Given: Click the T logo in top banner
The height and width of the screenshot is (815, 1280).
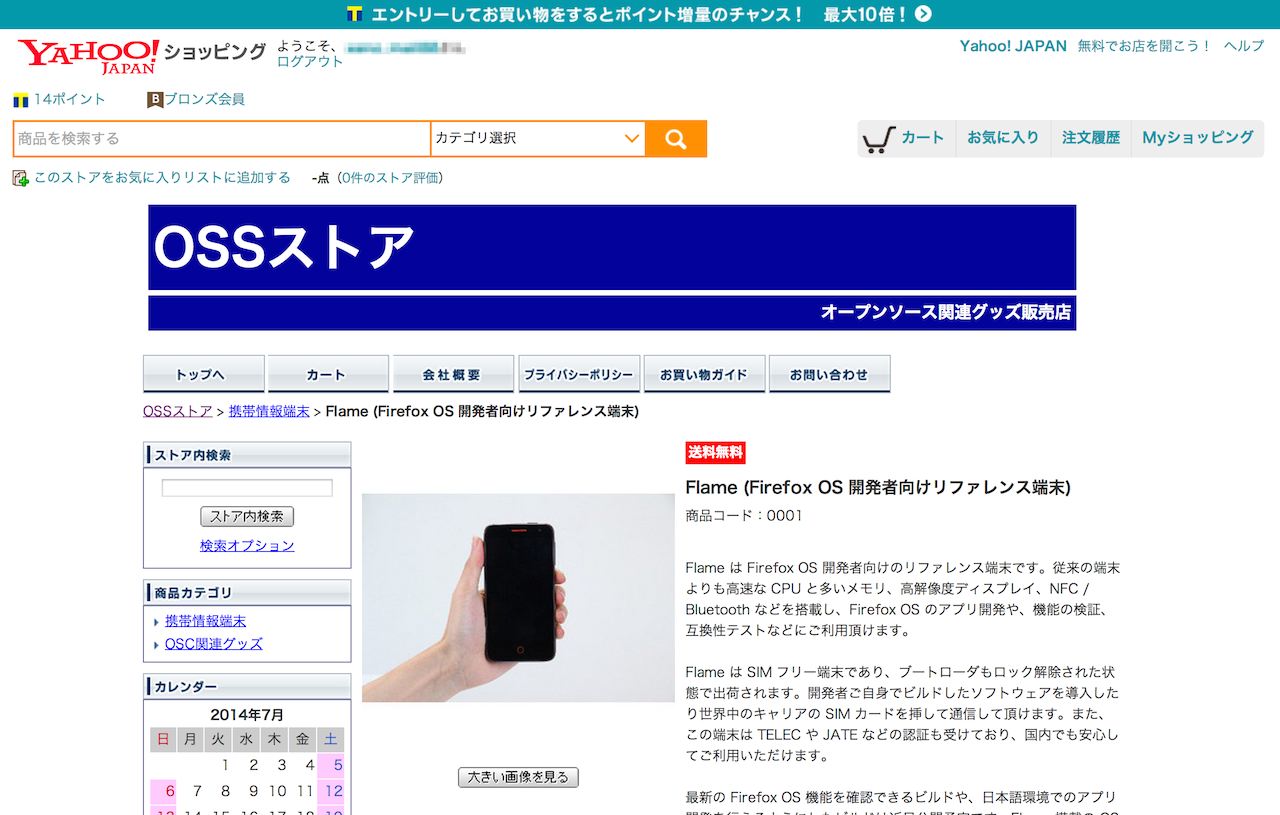Looking at the screenshot, I should 354,14.
